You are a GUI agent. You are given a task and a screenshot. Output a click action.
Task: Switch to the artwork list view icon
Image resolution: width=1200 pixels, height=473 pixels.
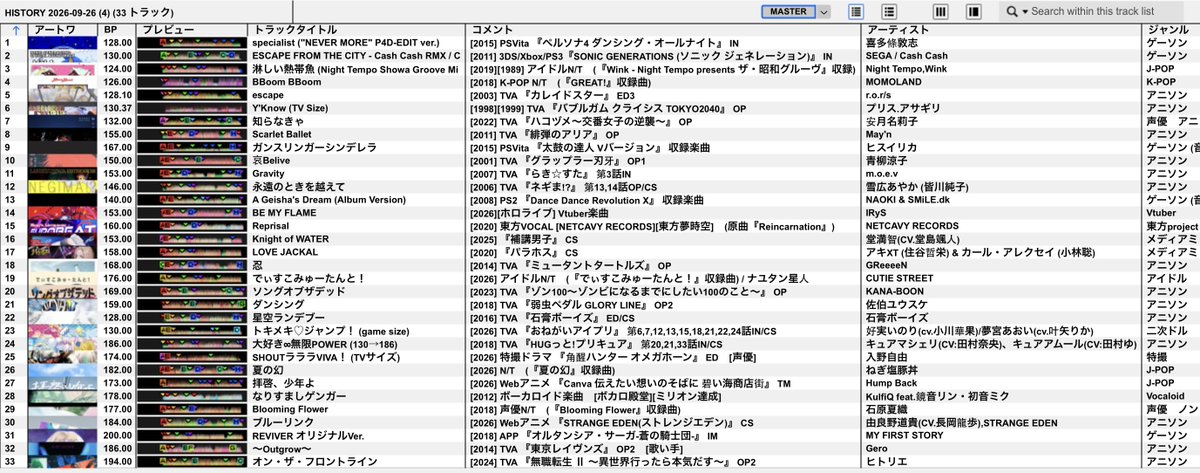857,11
